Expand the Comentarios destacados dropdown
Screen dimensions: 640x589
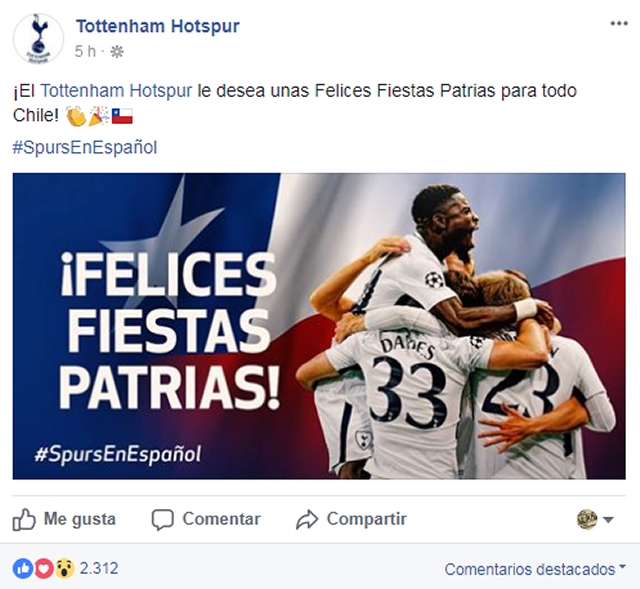(535, 569)
